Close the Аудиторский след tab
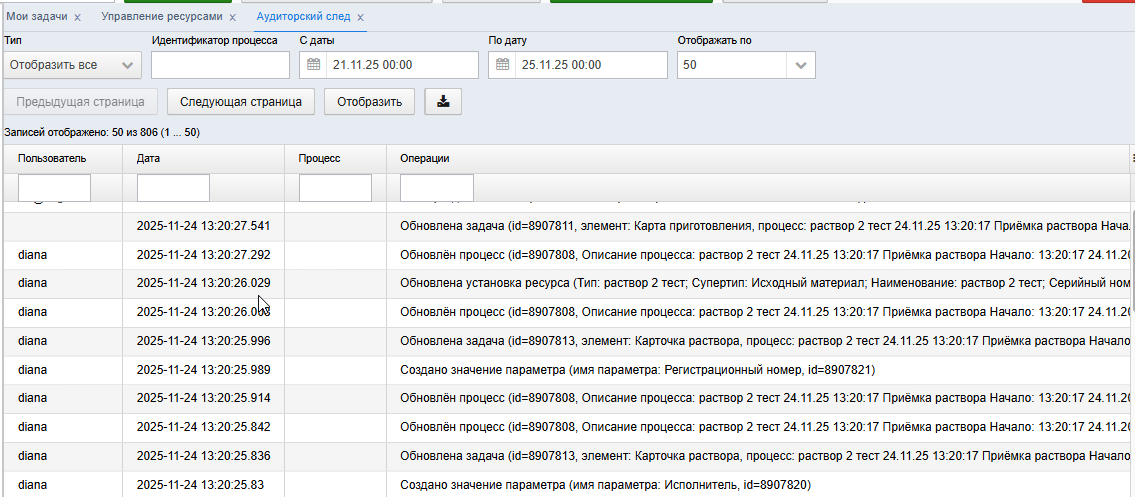The image size is (1135, 497). tap(360, 17)
